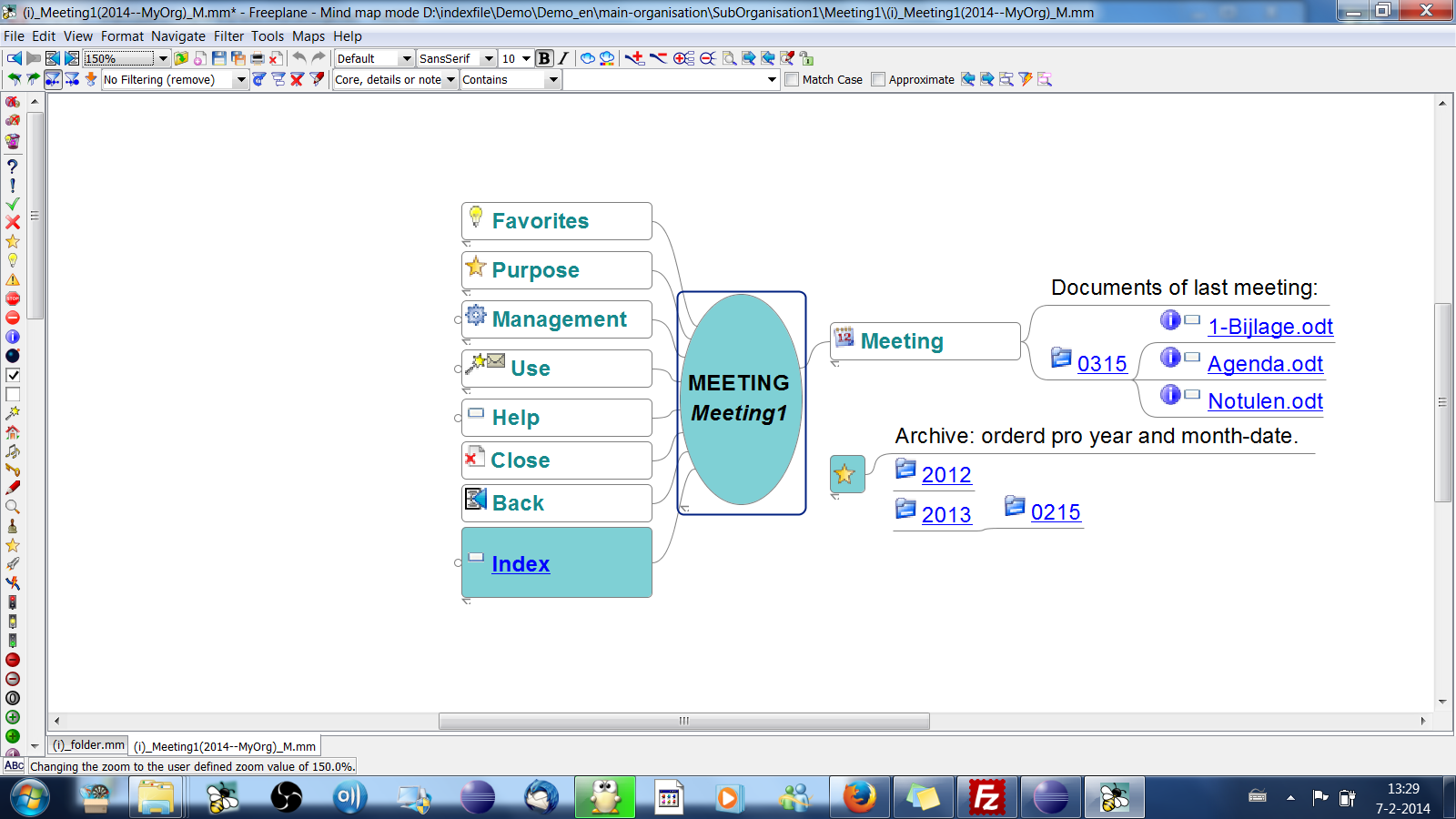This screenshot has height=819, width=1456.
Task: Open Firefox from the taskbar
Action: (860, 797)
